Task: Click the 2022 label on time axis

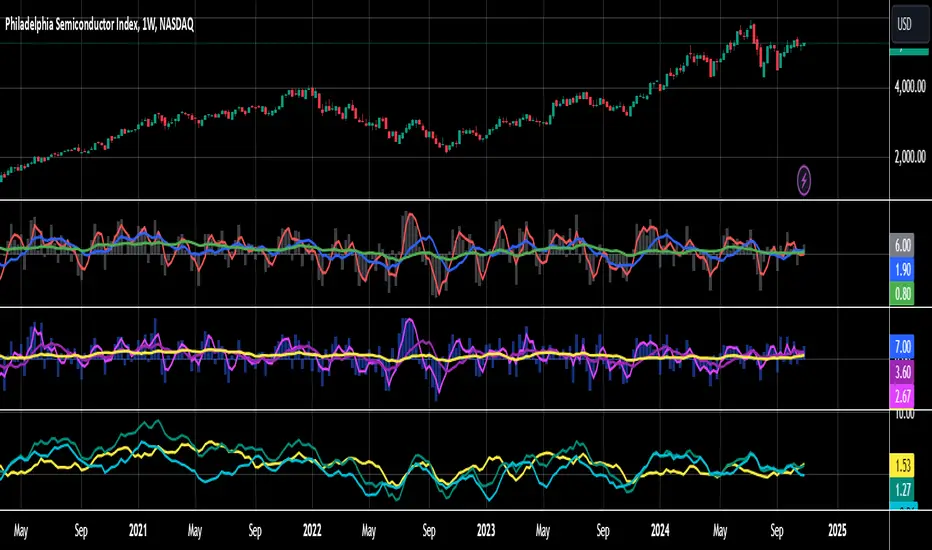Action: pos(311,530)
